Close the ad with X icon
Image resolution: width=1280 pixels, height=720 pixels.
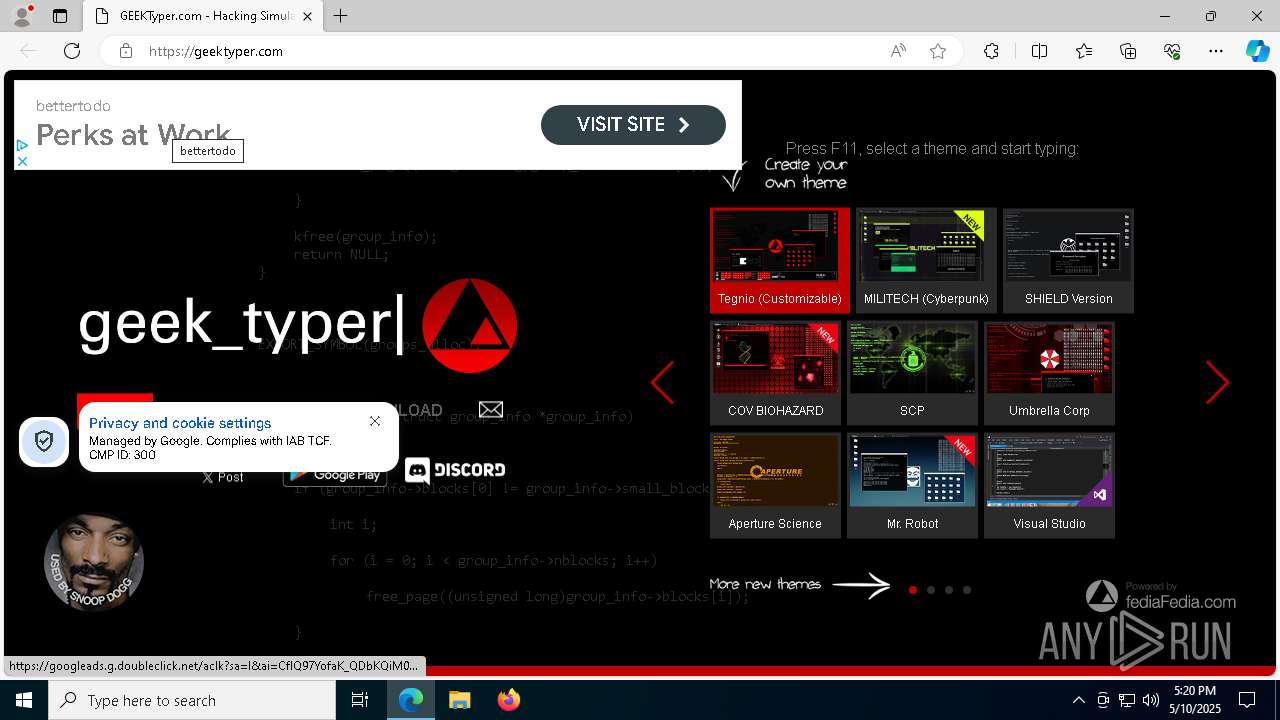[22, 161]
